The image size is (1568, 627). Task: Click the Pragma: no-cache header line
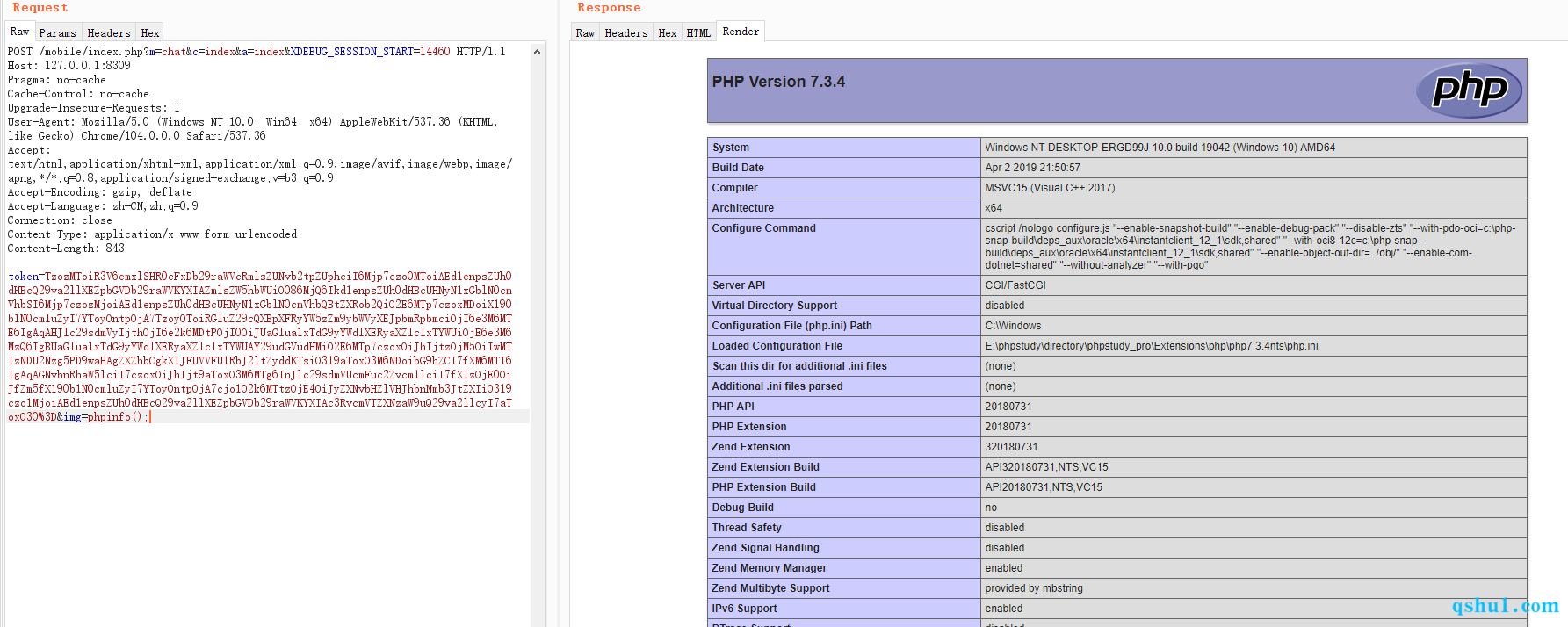57,80
